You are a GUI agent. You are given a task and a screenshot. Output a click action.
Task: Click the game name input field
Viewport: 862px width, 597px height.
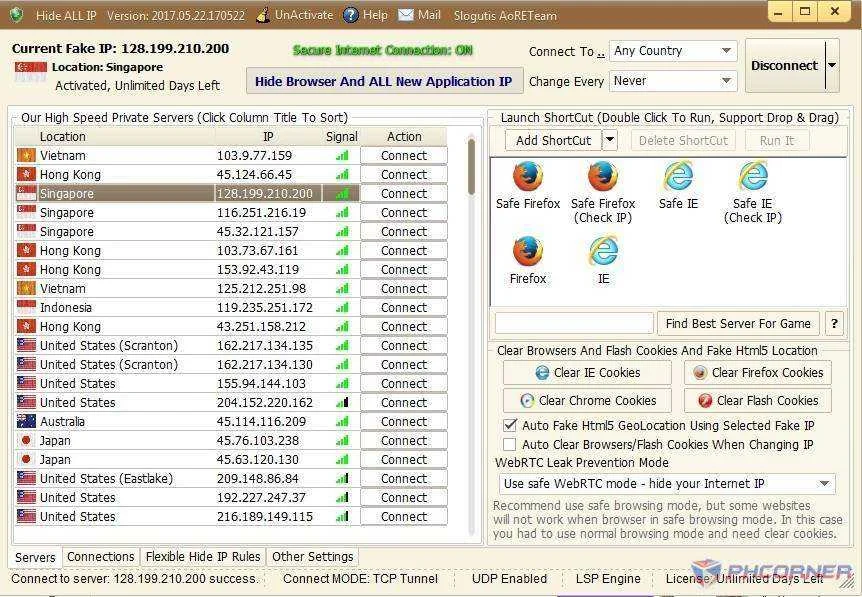pos(574,323)
